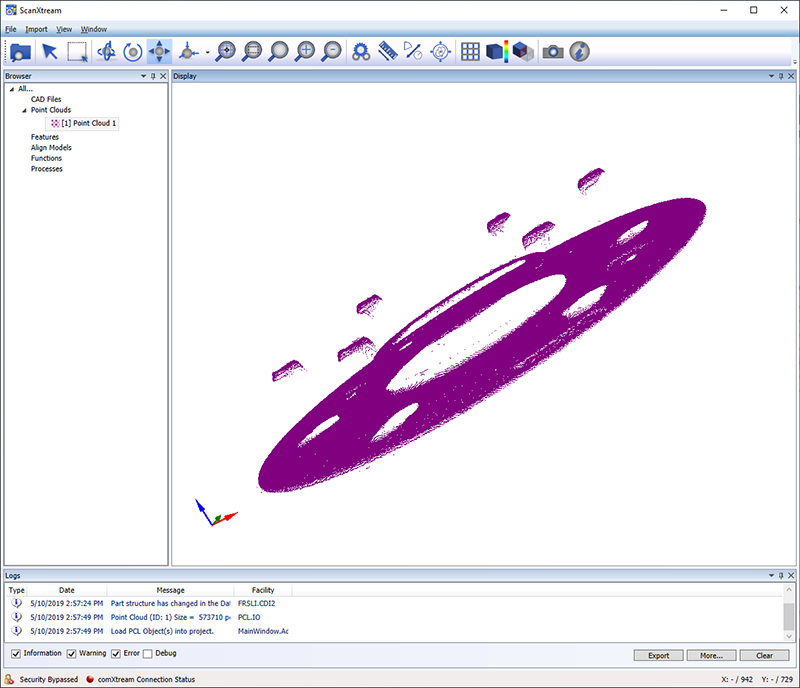Open the camera snapshot tool
This screenshot has width=800, height=688.
(552, 50)
